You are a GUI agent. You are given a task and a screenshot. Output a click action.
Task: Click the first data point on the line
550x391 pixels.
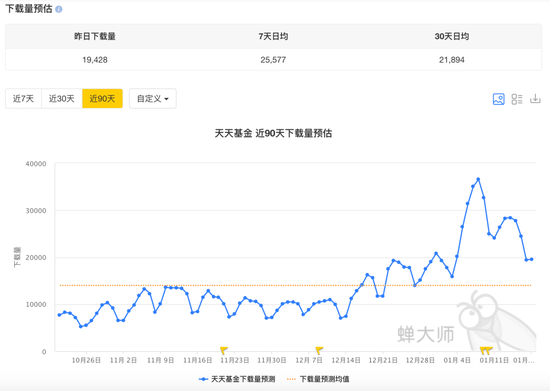tap(59, 315)
